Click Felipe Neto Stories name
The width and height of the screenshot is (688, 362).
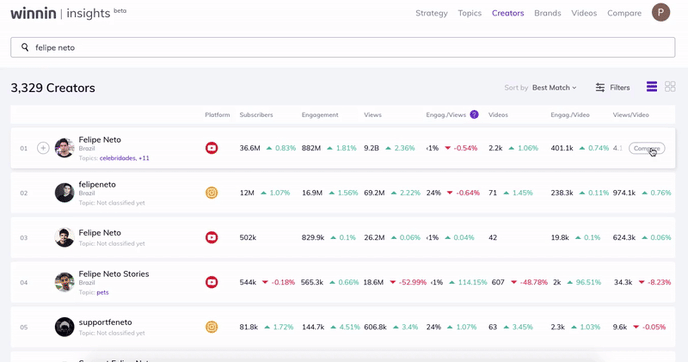pos(114,274)
